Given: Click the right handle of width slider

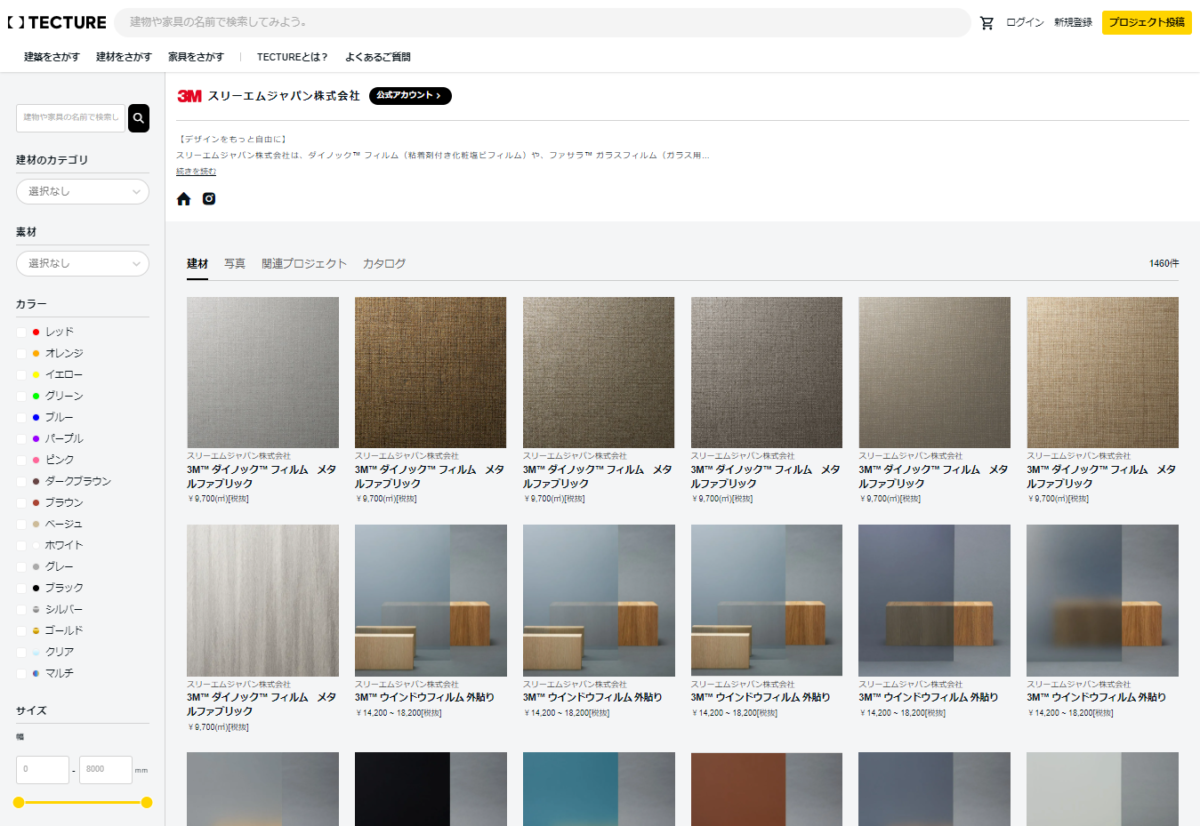Looking at the screenshot, I should coord(147,802).
